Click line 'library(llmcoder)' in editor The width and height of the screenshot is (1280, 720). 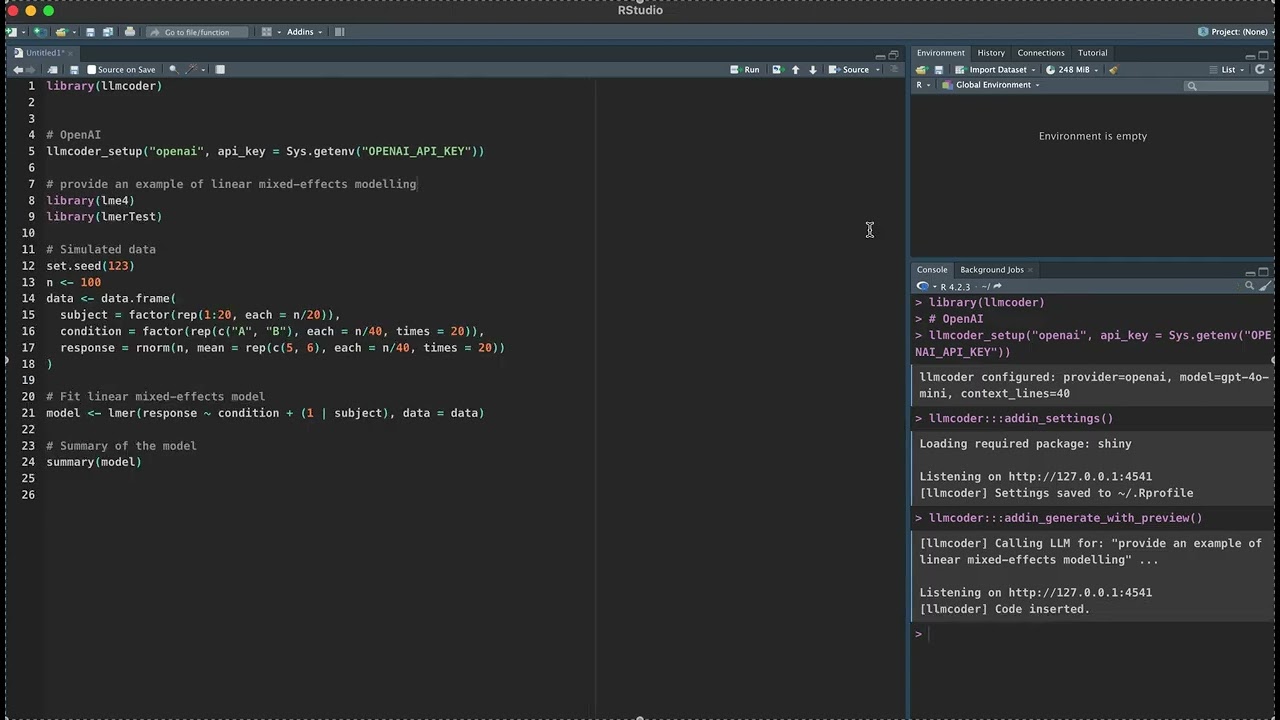pyautogui.click(x=104, y=86)
